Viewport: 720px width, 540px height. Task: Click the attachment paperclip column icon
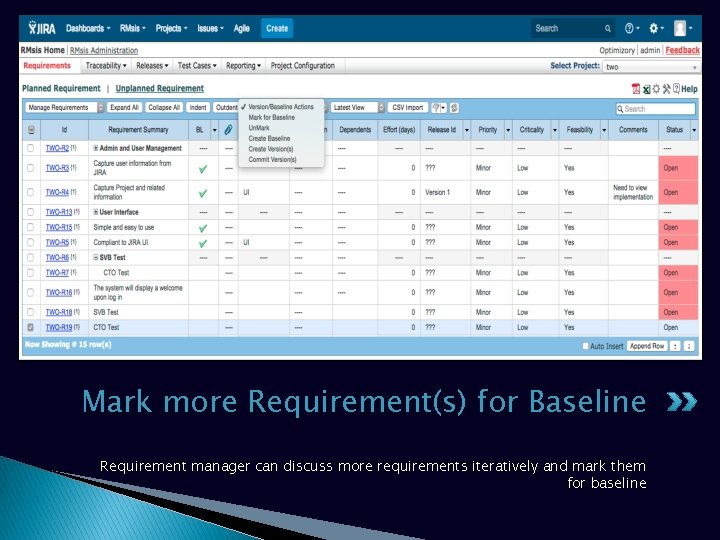[228, 130]
